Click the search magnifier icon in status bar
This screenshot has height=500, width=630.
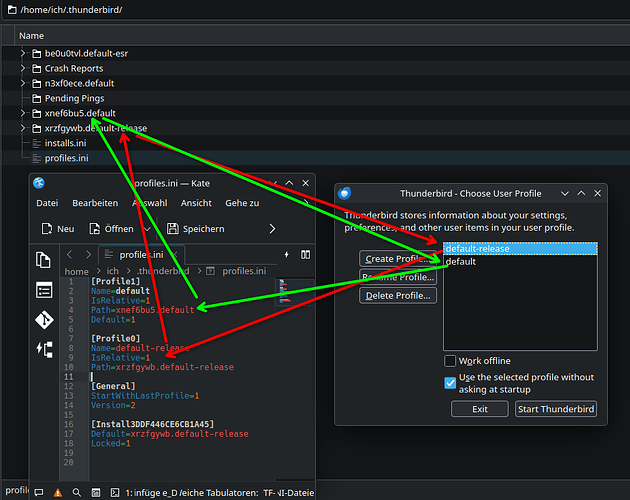pyautogui.click(x=76, y=492)
